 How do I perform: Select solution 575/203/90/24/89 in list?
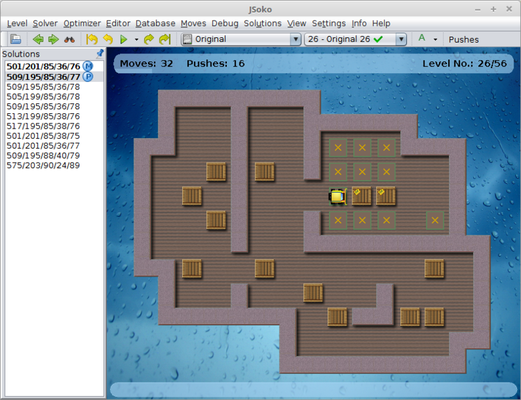pyautogui.click(x=43, y=165)
